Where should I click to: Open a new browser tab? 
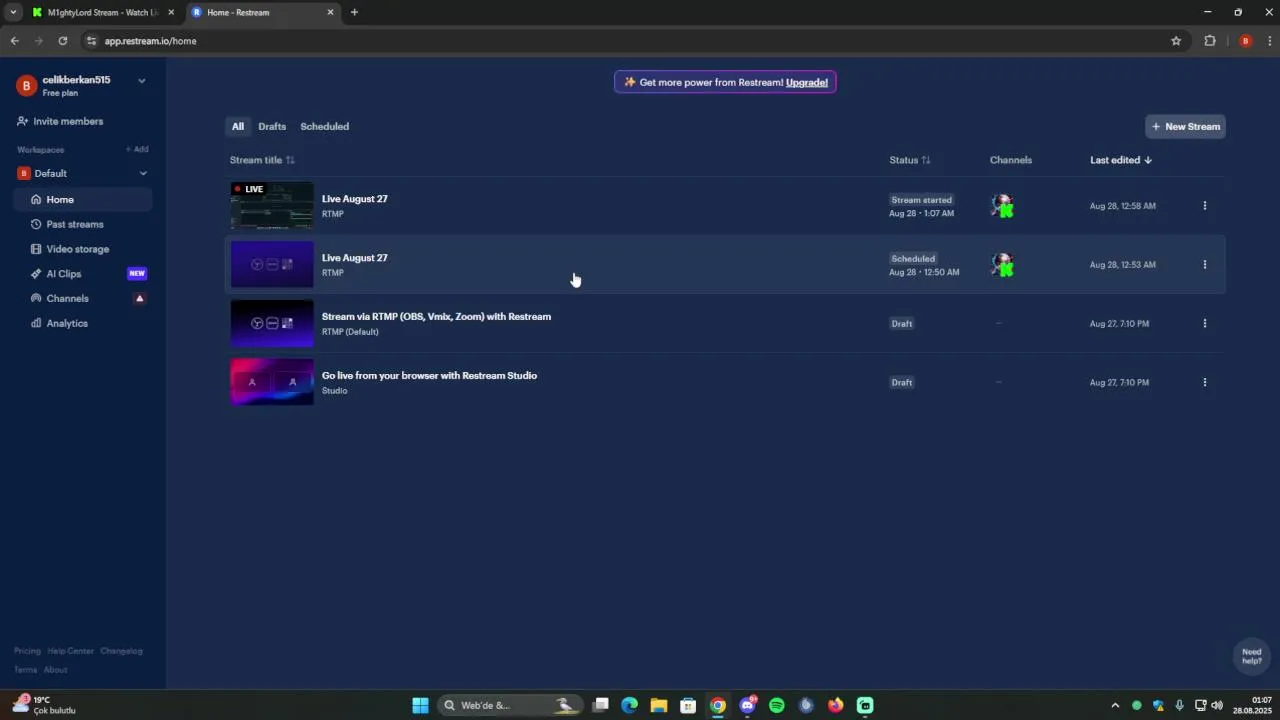[354, 12]
